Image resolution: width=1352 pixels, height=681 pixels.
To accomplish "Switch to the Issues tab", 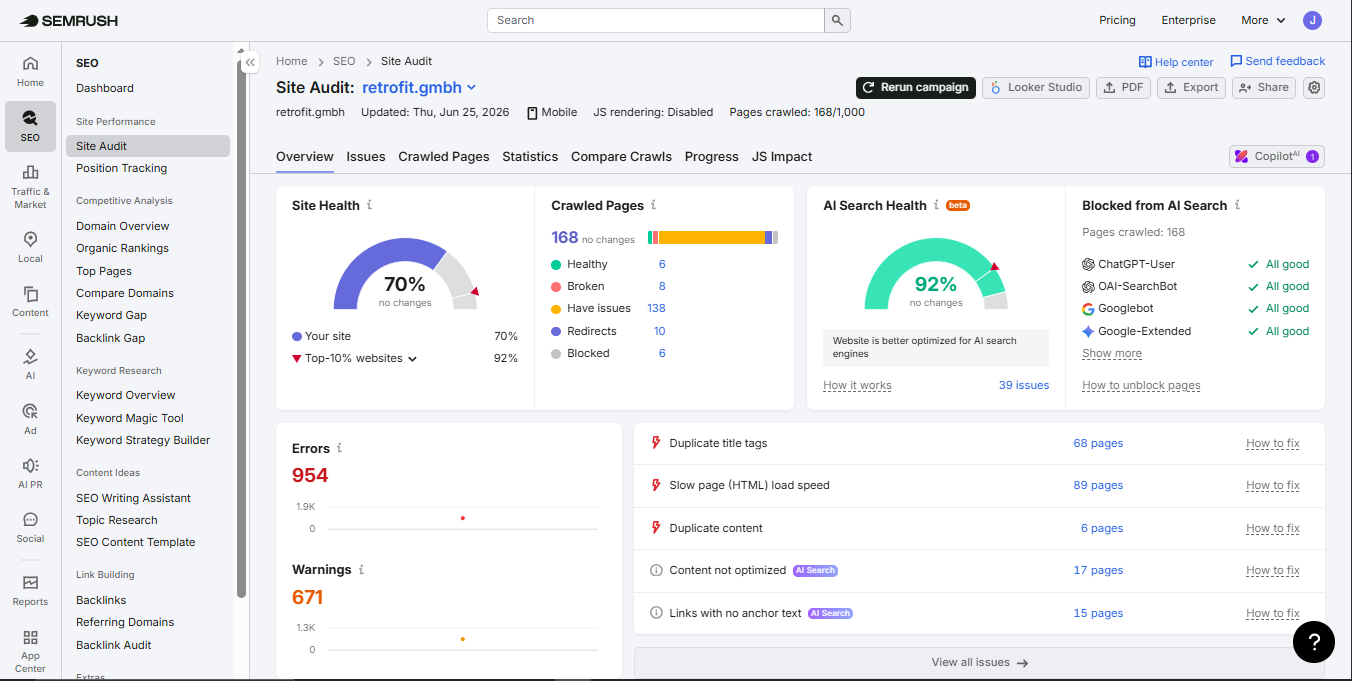I will [366, 156].
